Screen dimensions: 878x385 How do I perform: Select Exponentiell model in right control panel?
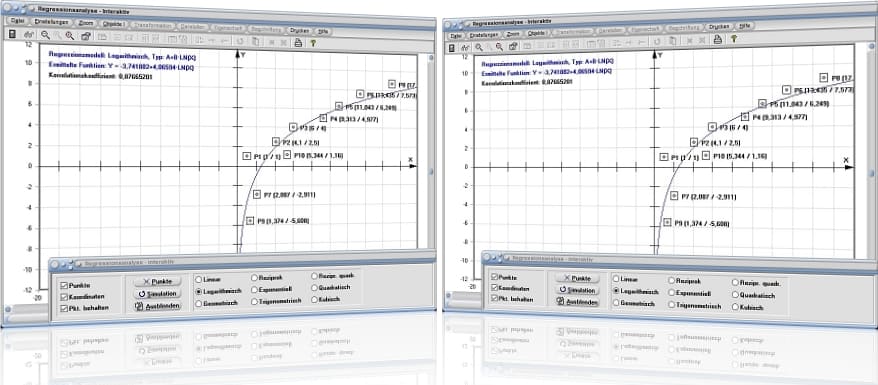672,293
